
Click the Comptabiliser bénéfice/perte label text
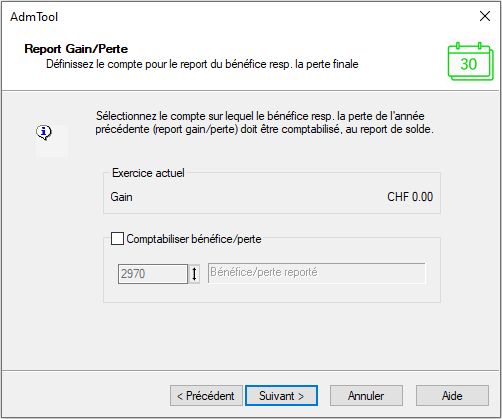(x=194, y=239)
